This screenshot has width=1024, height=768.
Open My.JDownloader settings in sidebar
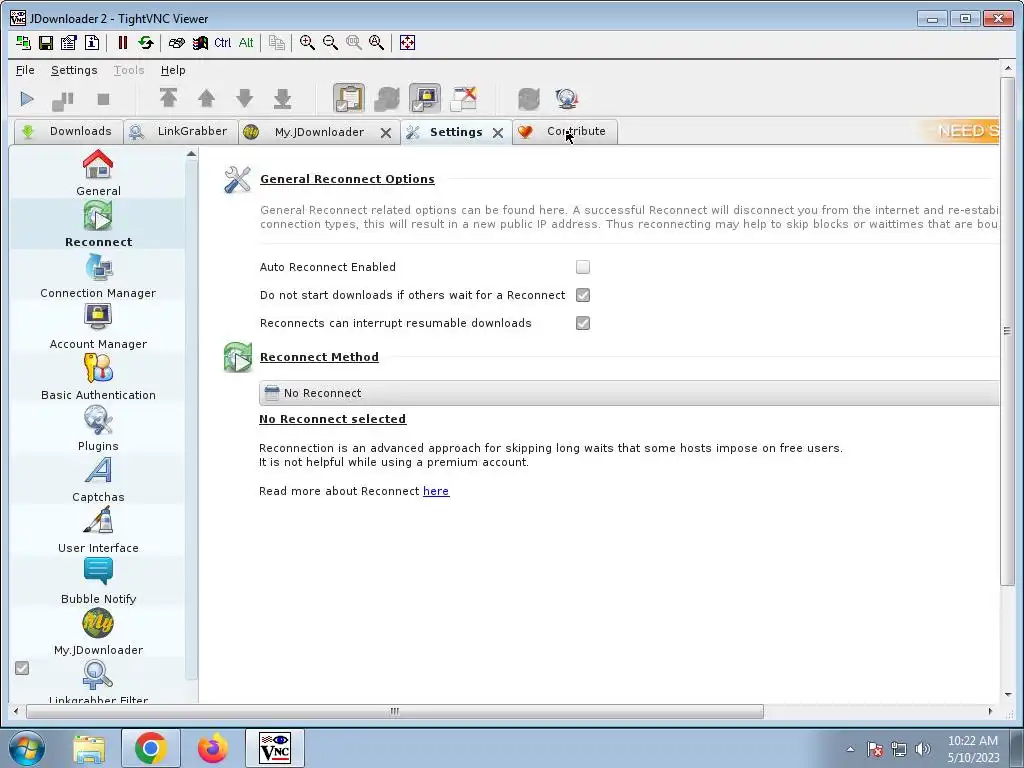(98, 632)
